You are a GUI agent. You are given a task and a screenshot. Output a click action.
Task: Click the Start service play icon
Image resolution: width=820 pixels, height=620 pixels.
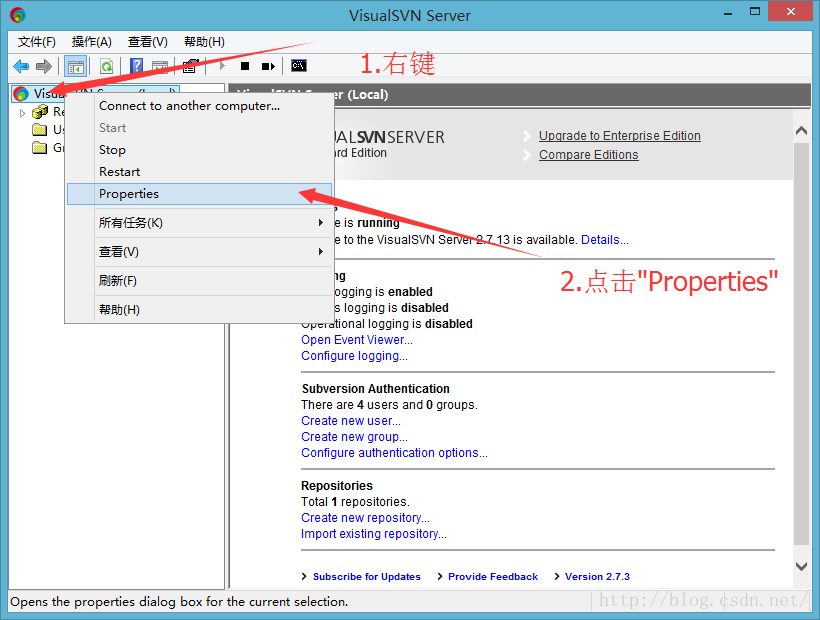click(x=222, y=66)
